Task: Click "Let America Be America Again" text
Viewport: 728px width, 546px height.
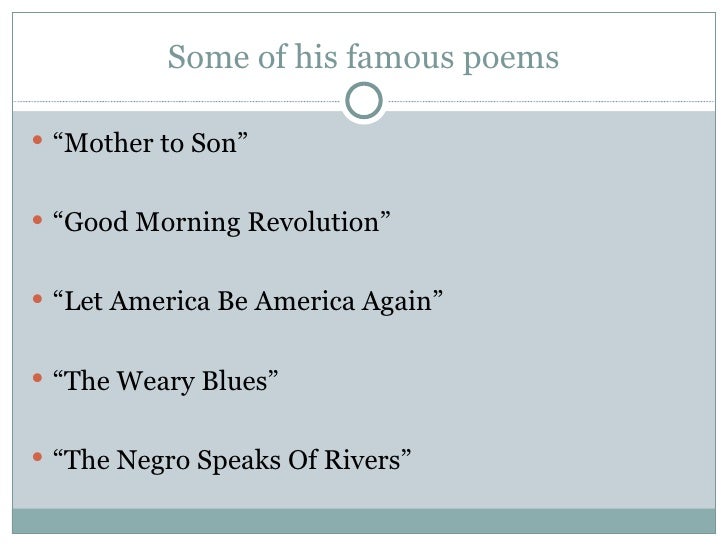Action: pyautogui.click(x=247, y=301)
